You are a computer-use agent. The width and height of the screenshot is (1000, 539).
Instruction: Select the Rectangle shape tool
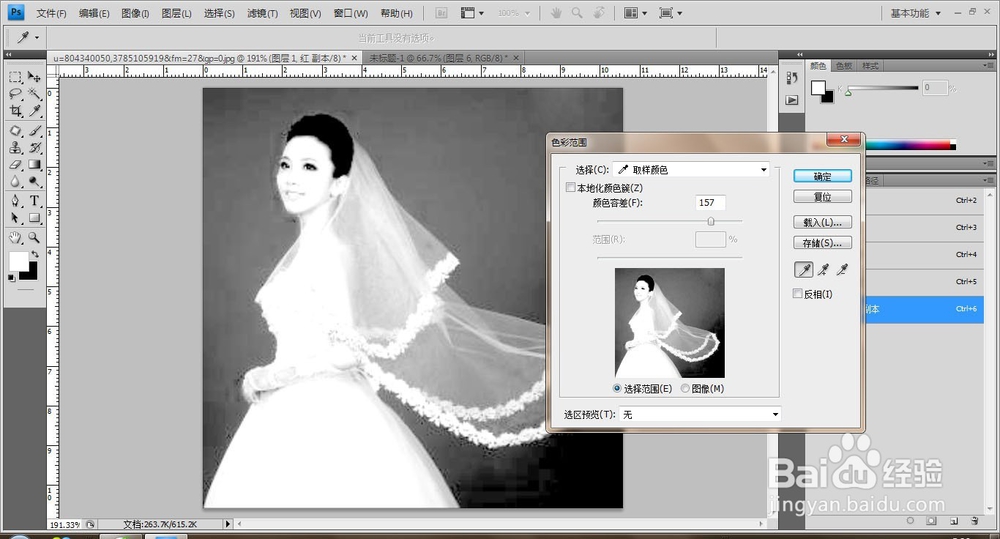point(34,218)
